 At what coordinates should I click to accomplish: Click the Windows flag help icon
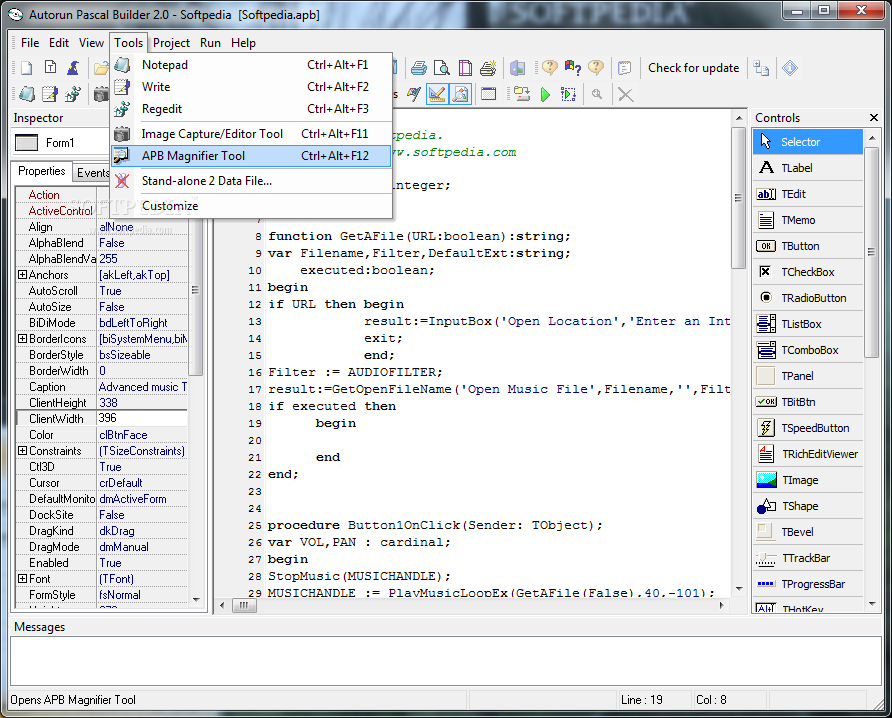(x=573, y=68)
